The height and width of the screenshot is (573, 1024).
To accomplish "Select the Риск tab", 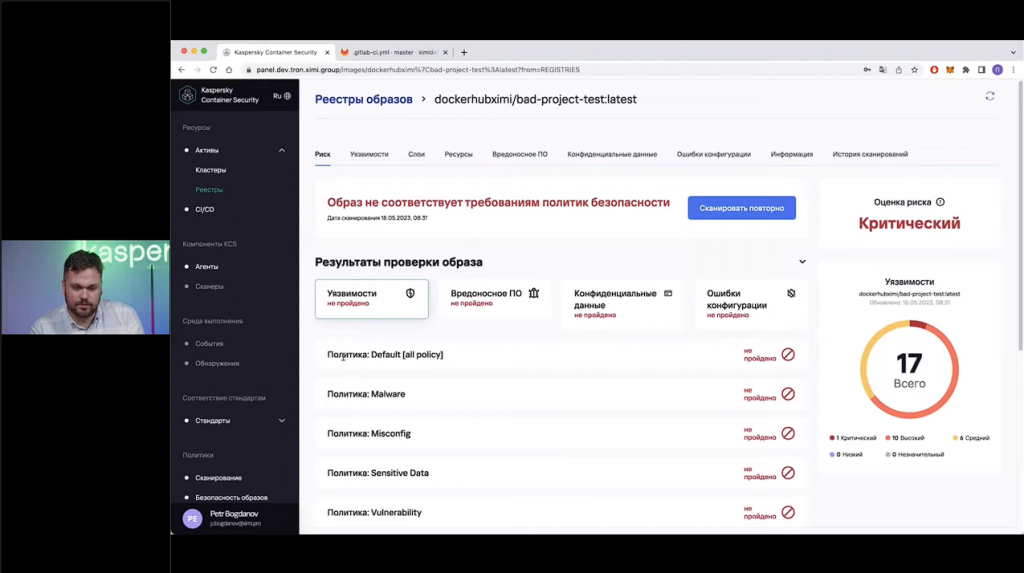I will tap(323, 154).
